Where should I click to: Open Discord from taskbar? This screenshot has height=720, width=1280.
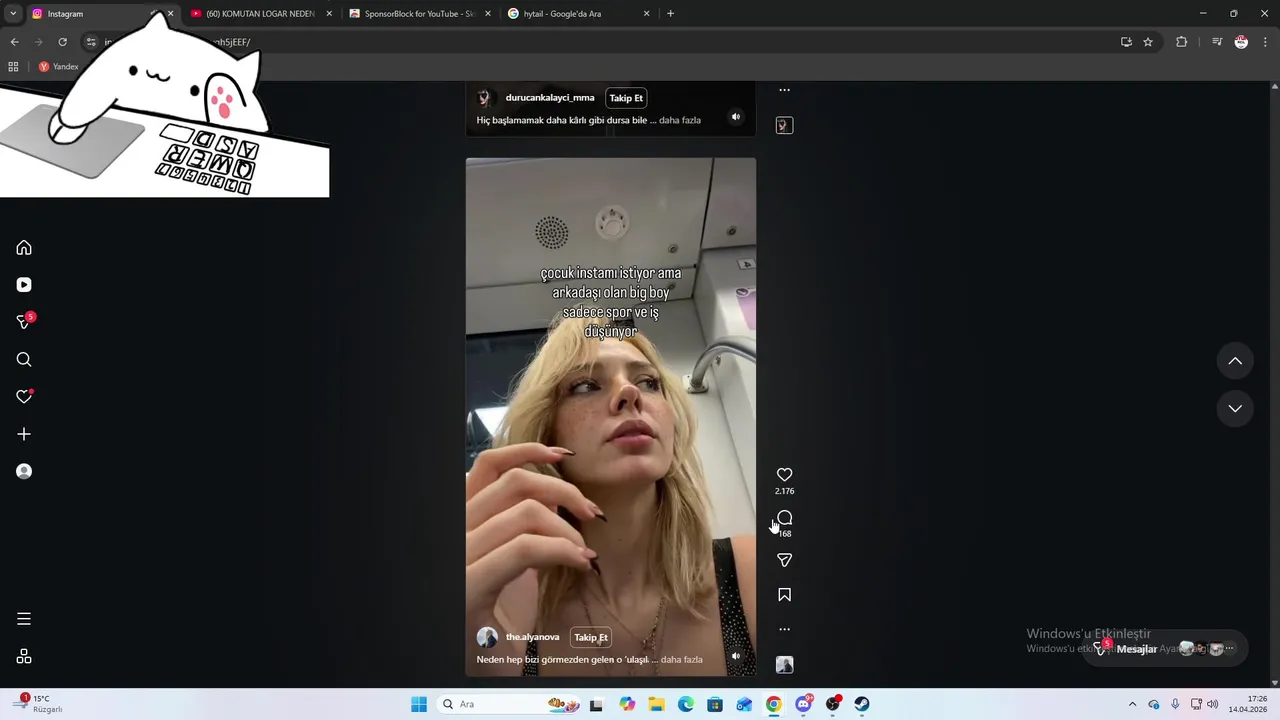(x=803, y=704)
